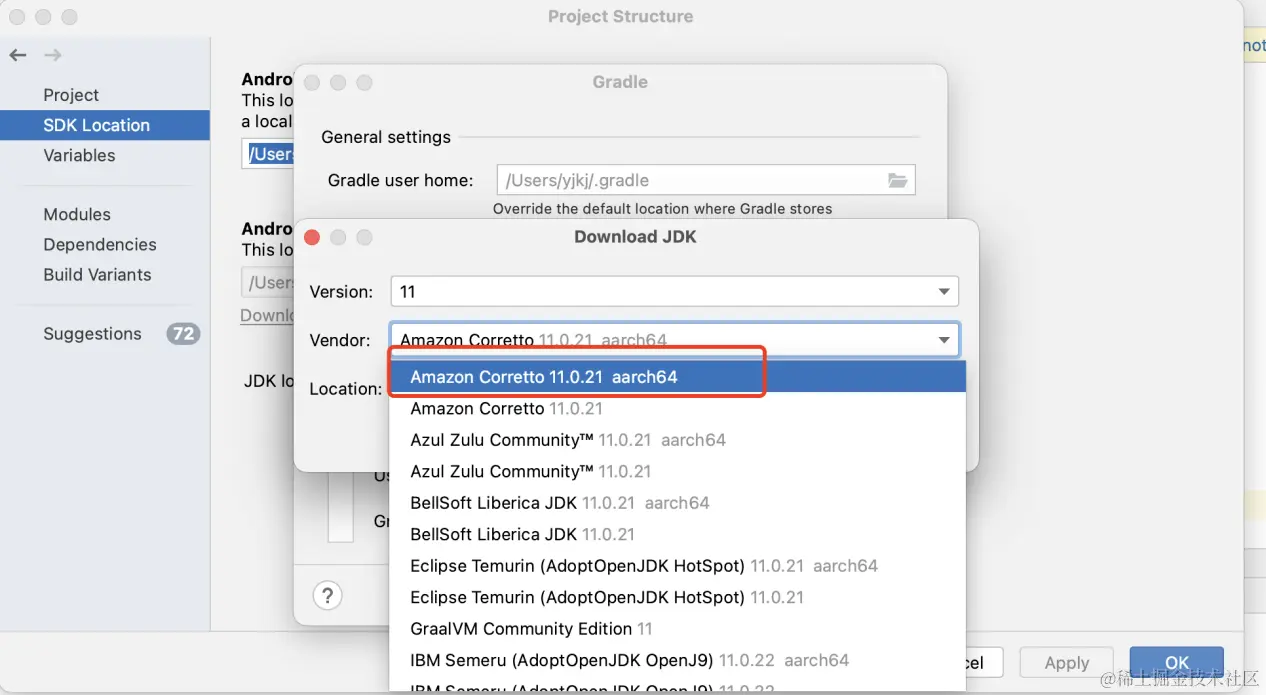Choose IBM Semeru 11.0.22 aarch64
Screen dimensions: 1266x695
629,660
